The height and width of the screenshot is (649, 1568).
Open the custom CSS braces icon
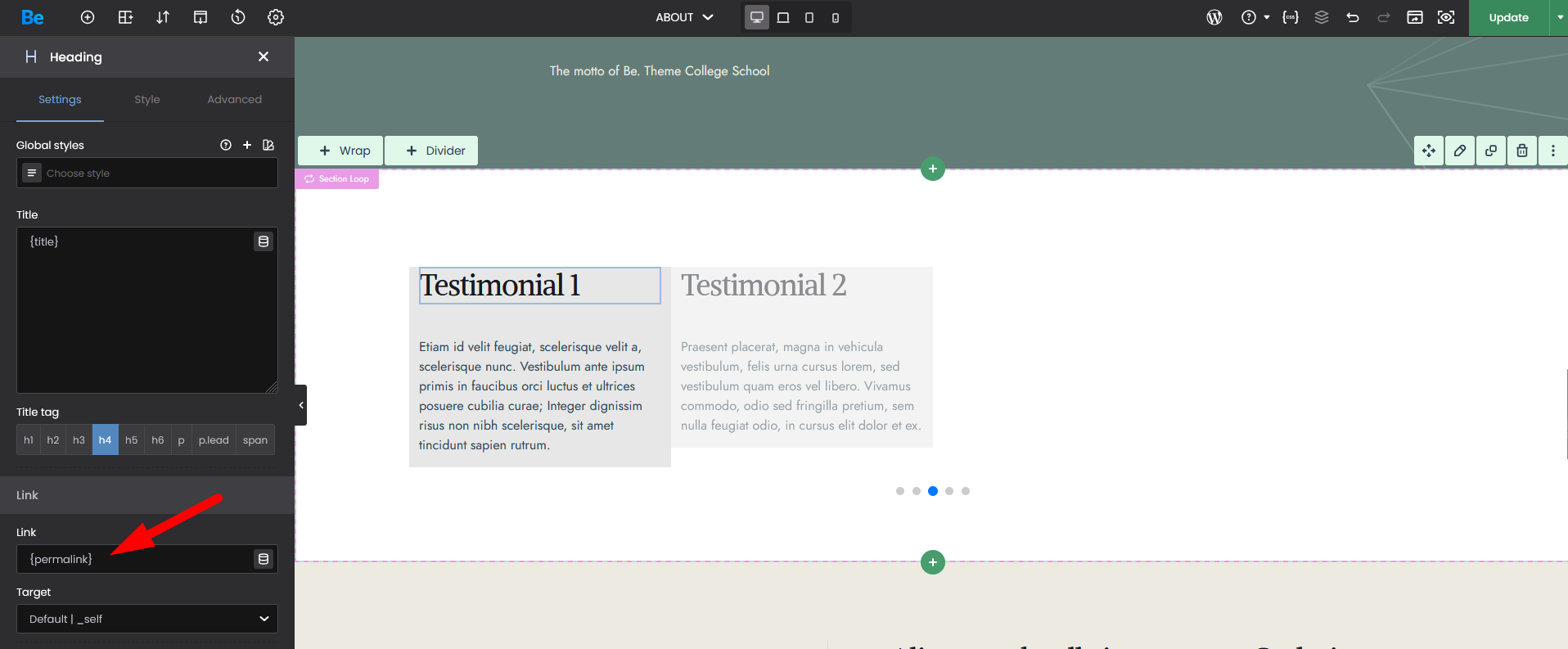point(1291,17)
